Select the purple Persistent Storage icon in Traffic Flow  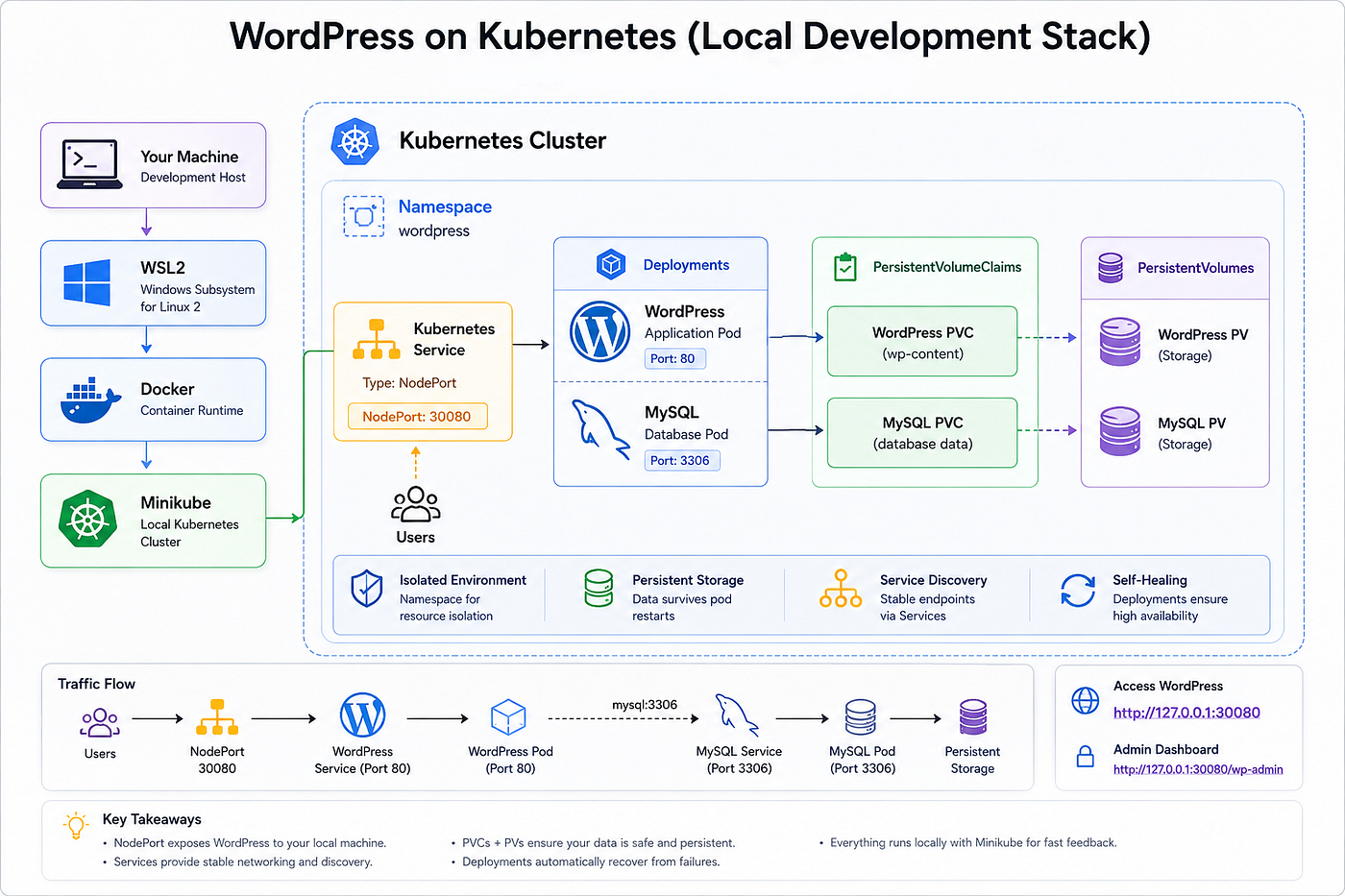[973, 717]
